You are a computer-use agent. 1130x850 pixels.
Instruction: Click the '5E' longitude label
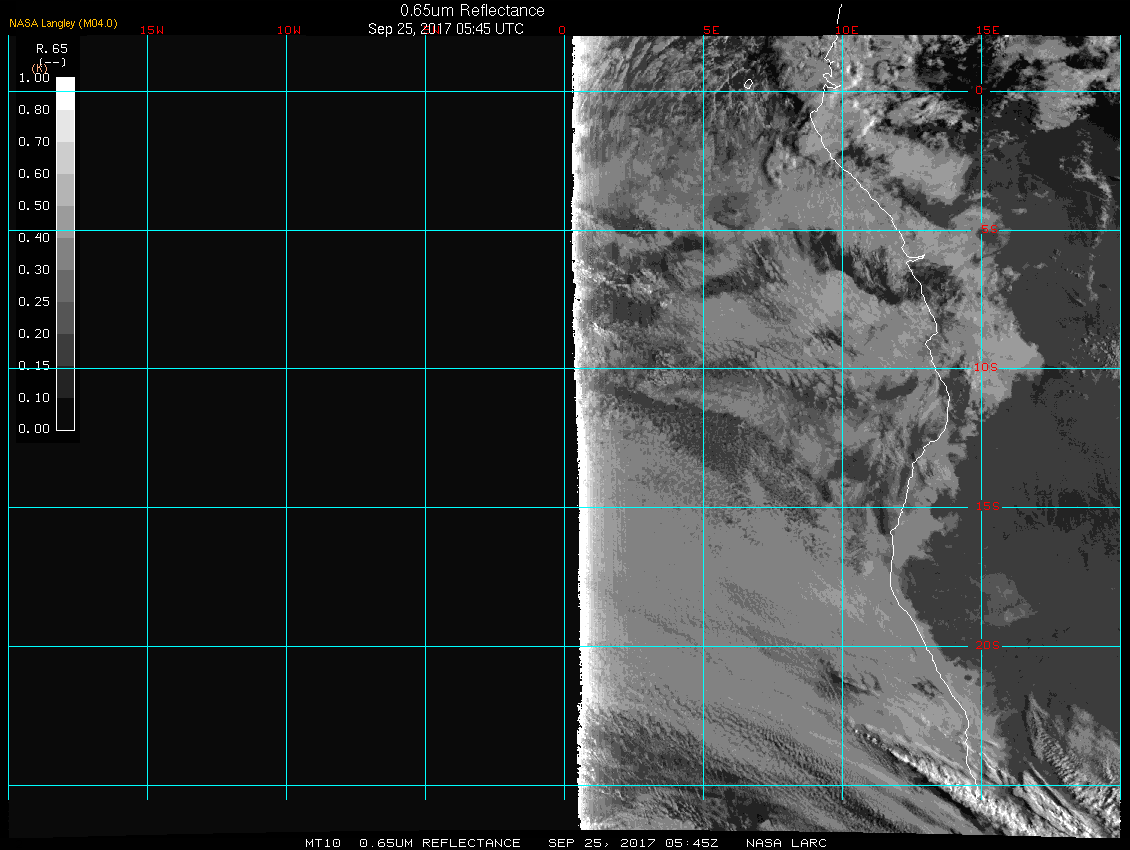click(711, 30)
